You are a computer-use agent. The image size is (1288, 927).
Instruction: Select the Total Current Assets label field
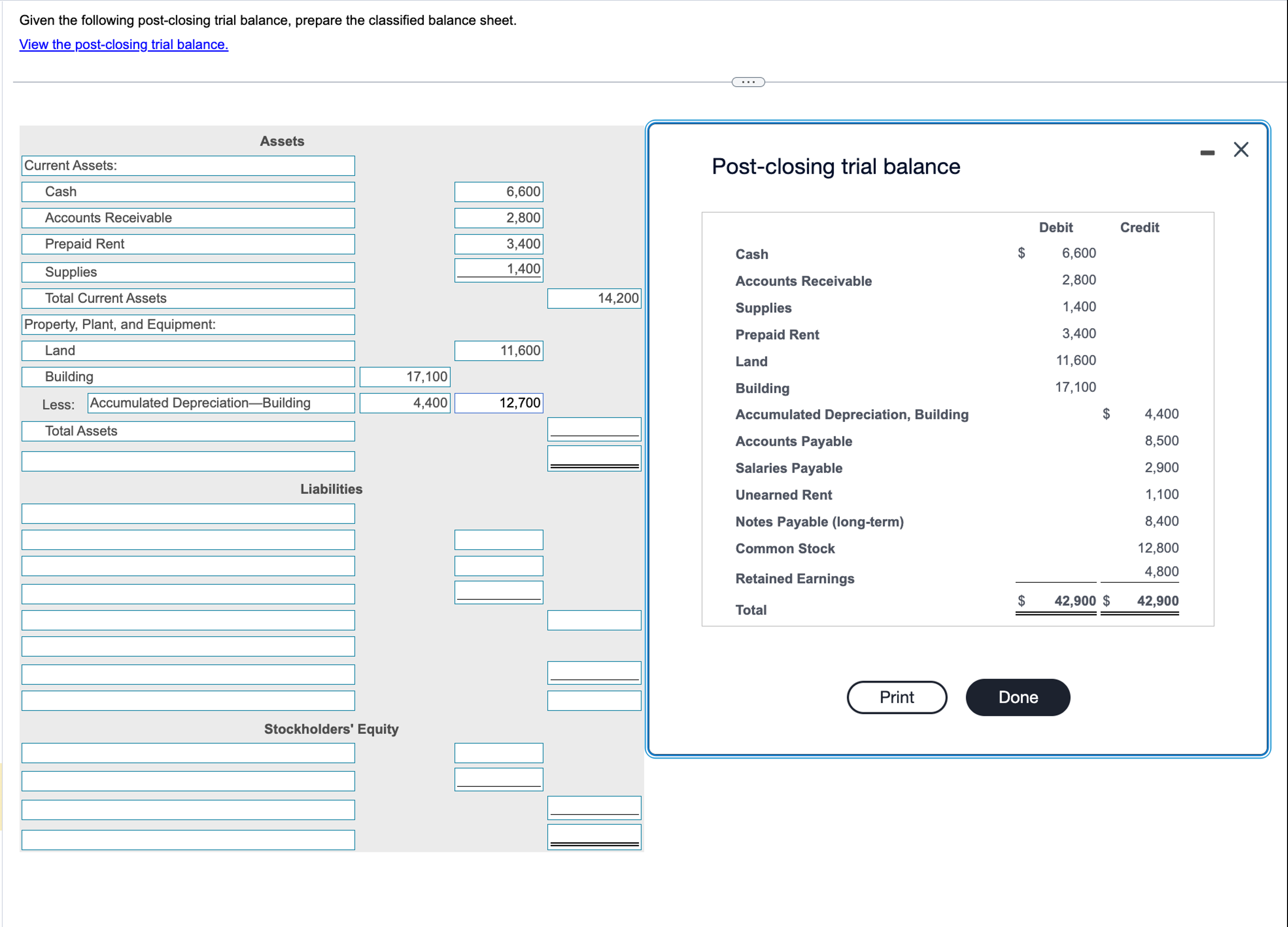point(189,298)
